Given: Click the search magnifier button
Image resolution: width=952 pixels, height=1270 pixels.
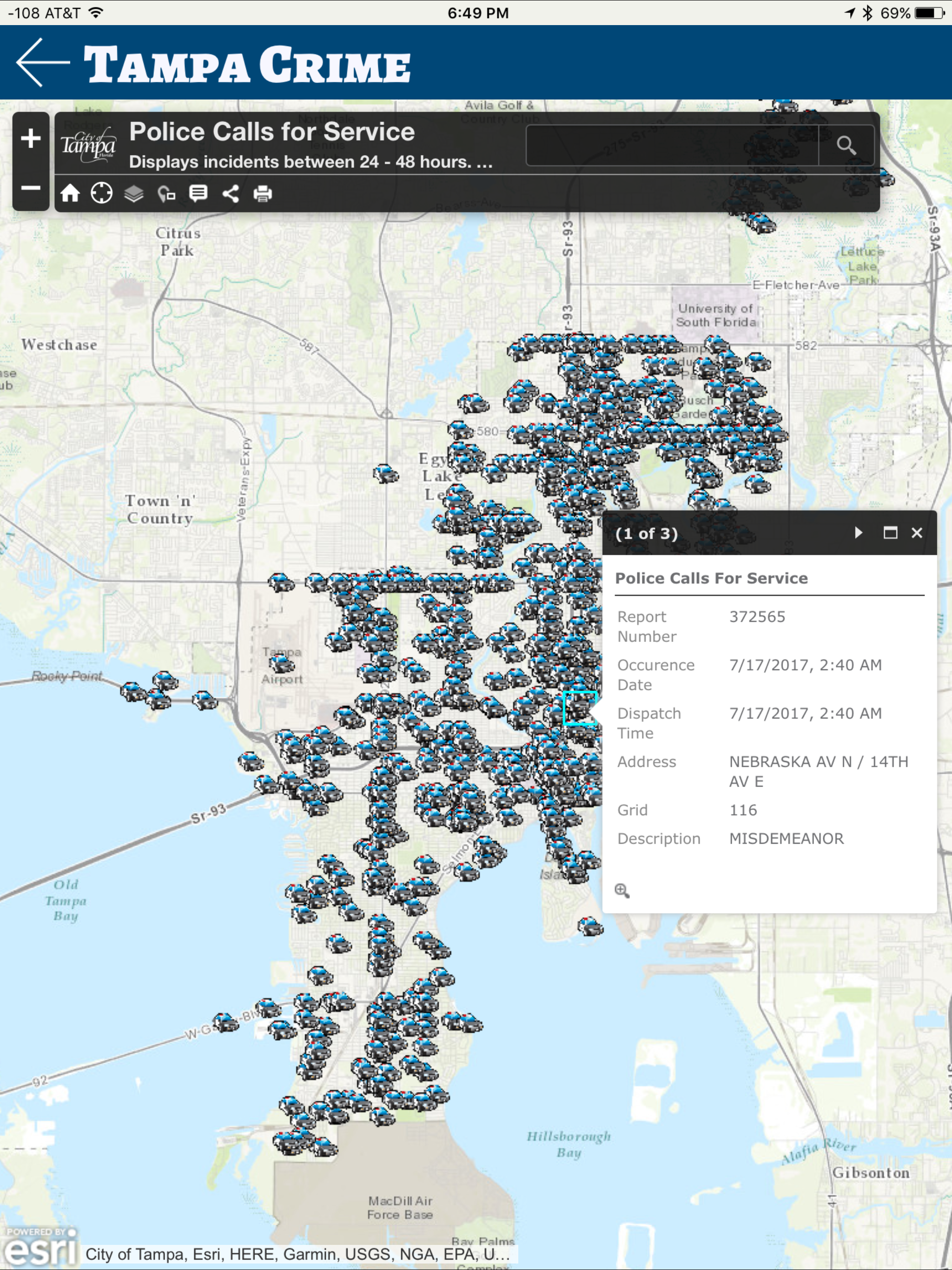Looking at the screenshot, I should coord(846,146).
